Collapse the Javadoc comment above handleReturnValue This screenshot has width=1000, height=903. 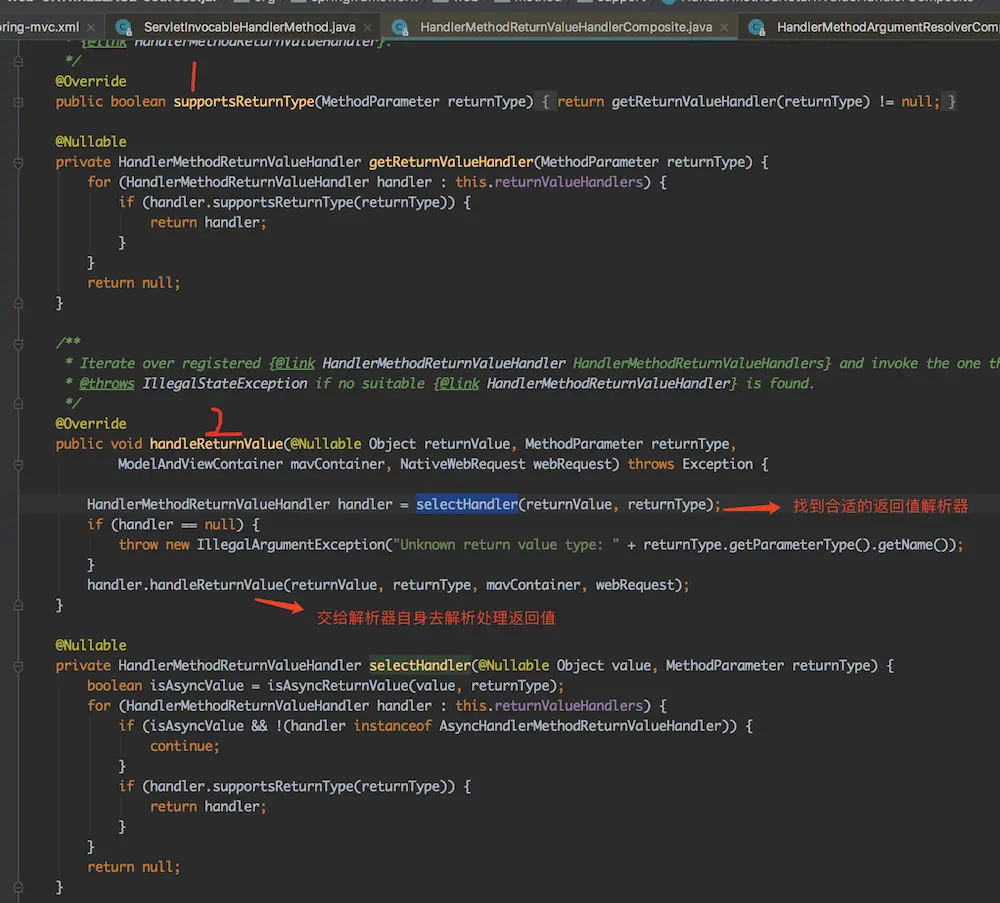click(x=19, y=343)
